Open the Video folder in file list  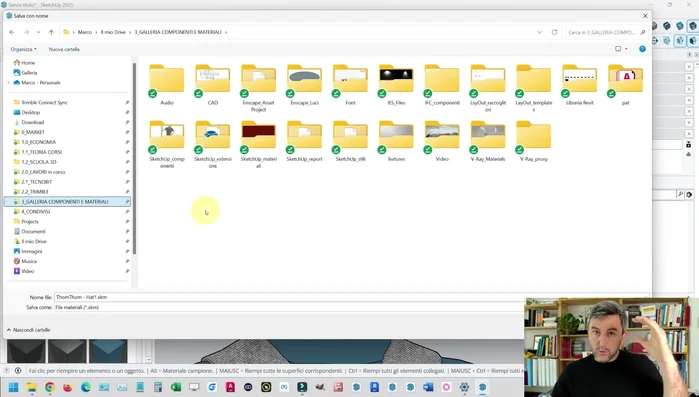pyautogui.click(x=442, y=141)
